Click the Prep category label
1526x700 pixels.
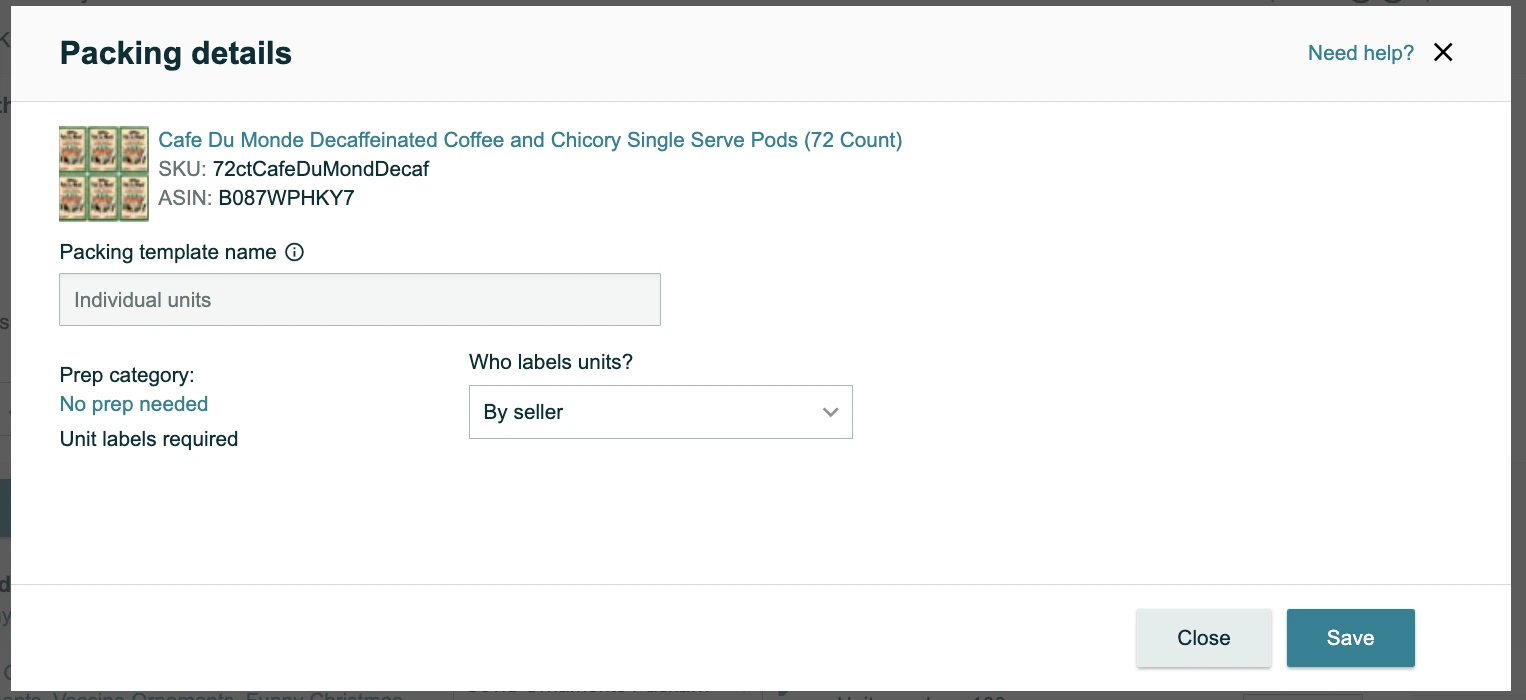point(127,375)
